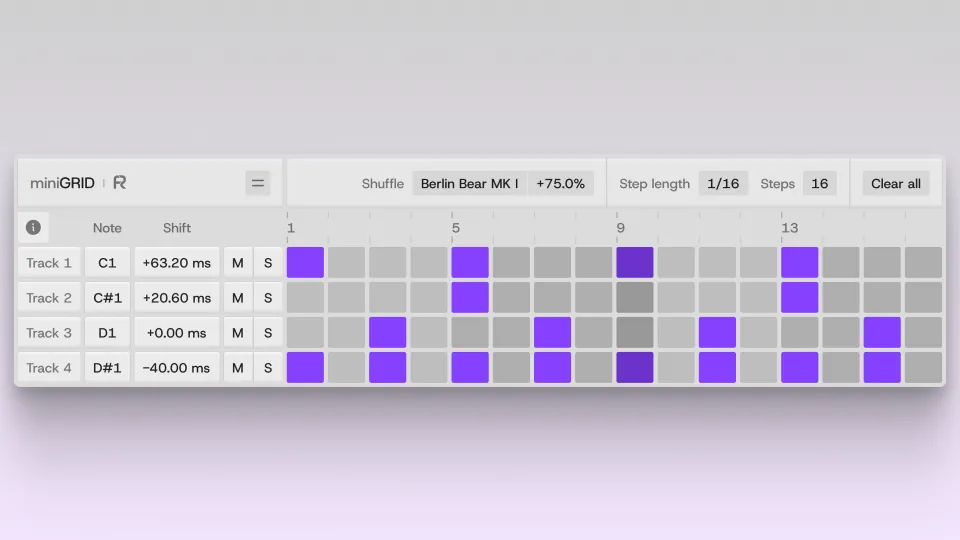Toggle Track 1 step 5 off

pyautogui.click(x=470, y=263)
